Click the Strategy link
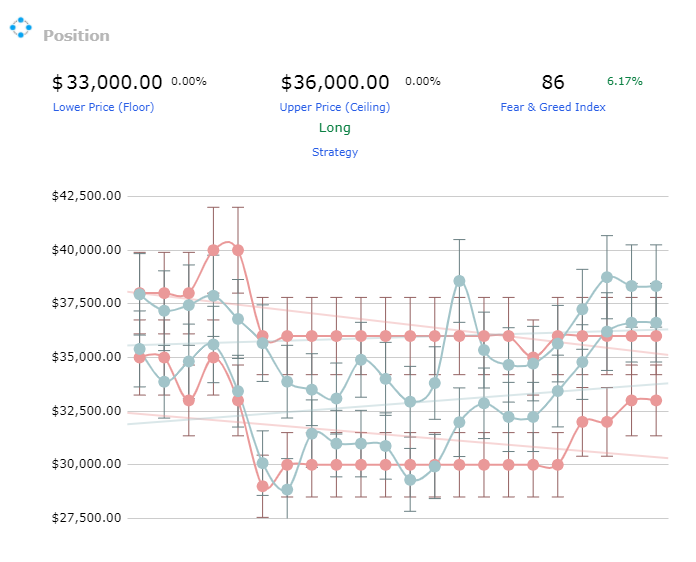The width and height of the screenshot is (696, 562). coord(335,152)
